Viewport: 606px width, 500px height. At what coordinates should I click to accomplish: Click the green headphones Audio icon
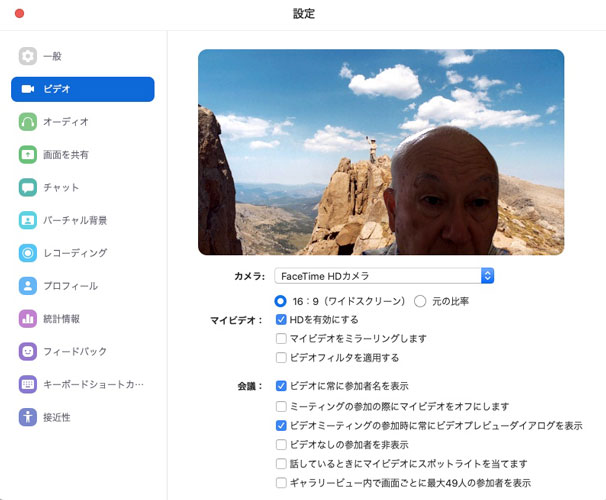[28, 122]
